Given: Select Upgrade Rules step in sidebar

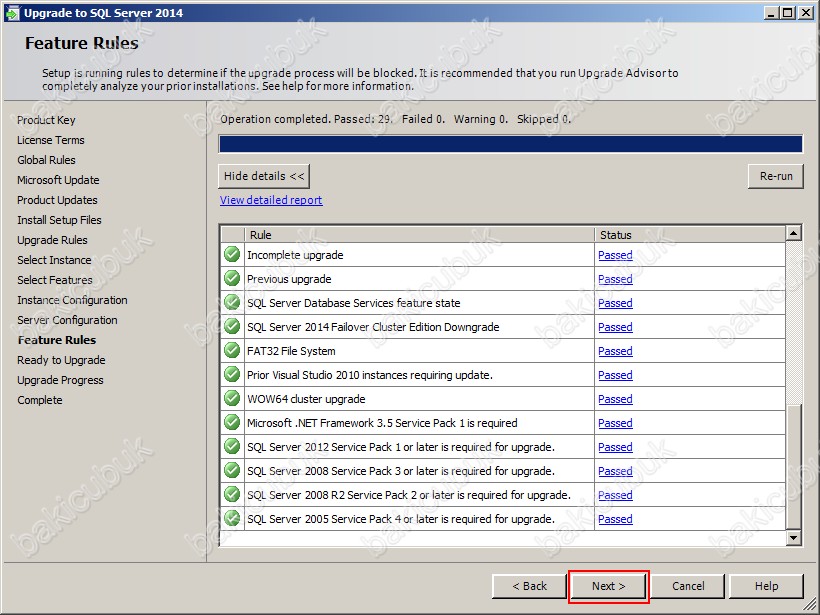Looking at the screenshot, I should 52,240.
